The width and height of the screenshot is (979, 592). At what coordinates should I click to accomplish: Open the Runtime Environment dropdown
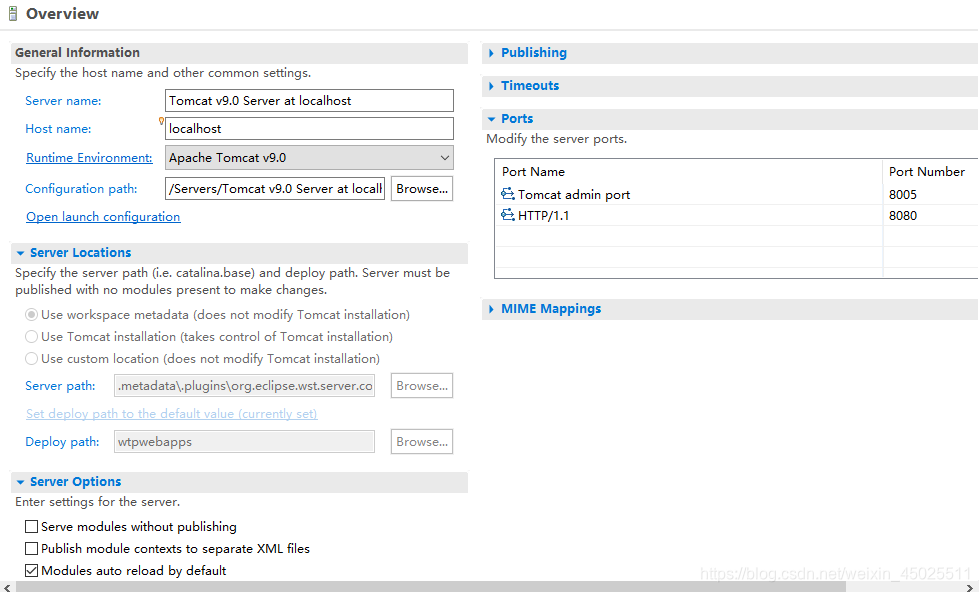point(309,157)
